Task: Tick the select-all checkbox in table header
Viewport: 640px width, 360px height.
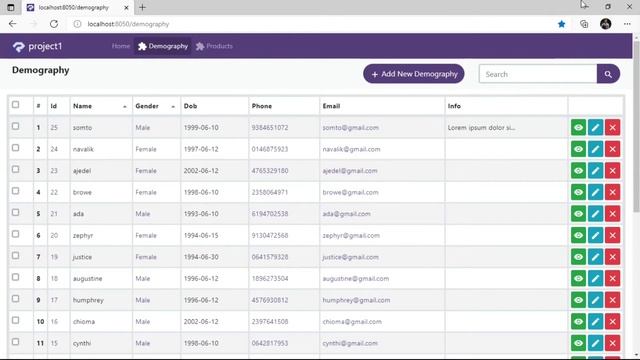Action: click(x=16, y=105)
